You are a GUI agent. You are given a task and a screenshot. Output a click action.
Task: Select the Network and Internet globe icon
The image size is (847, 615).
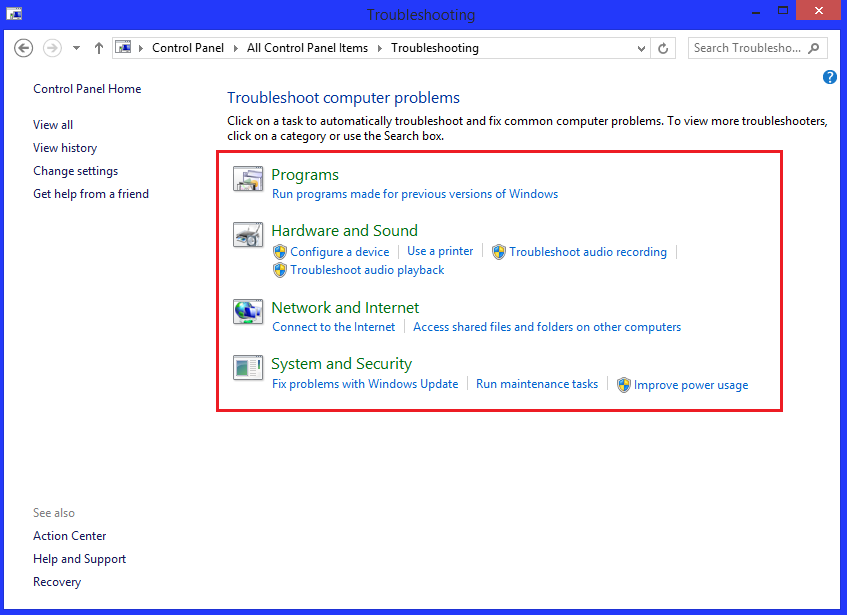[x=248, y=312]
